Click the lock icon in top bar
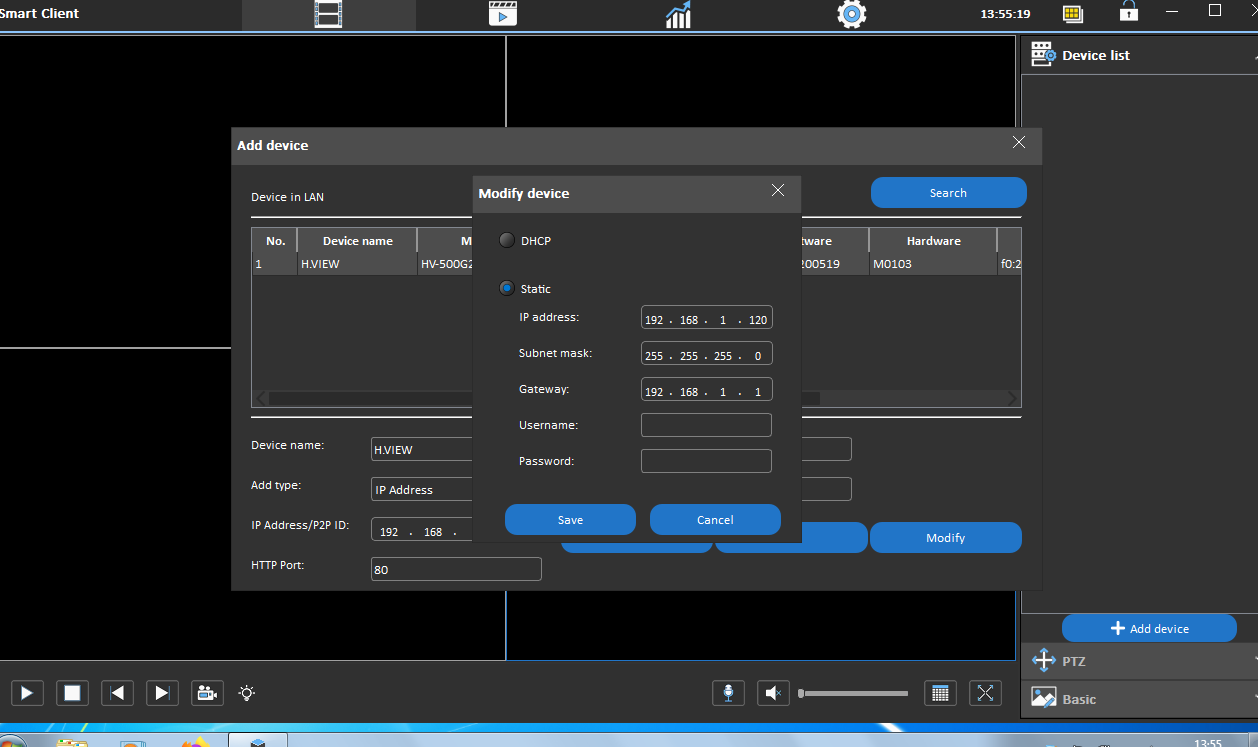 (1129, 12)
